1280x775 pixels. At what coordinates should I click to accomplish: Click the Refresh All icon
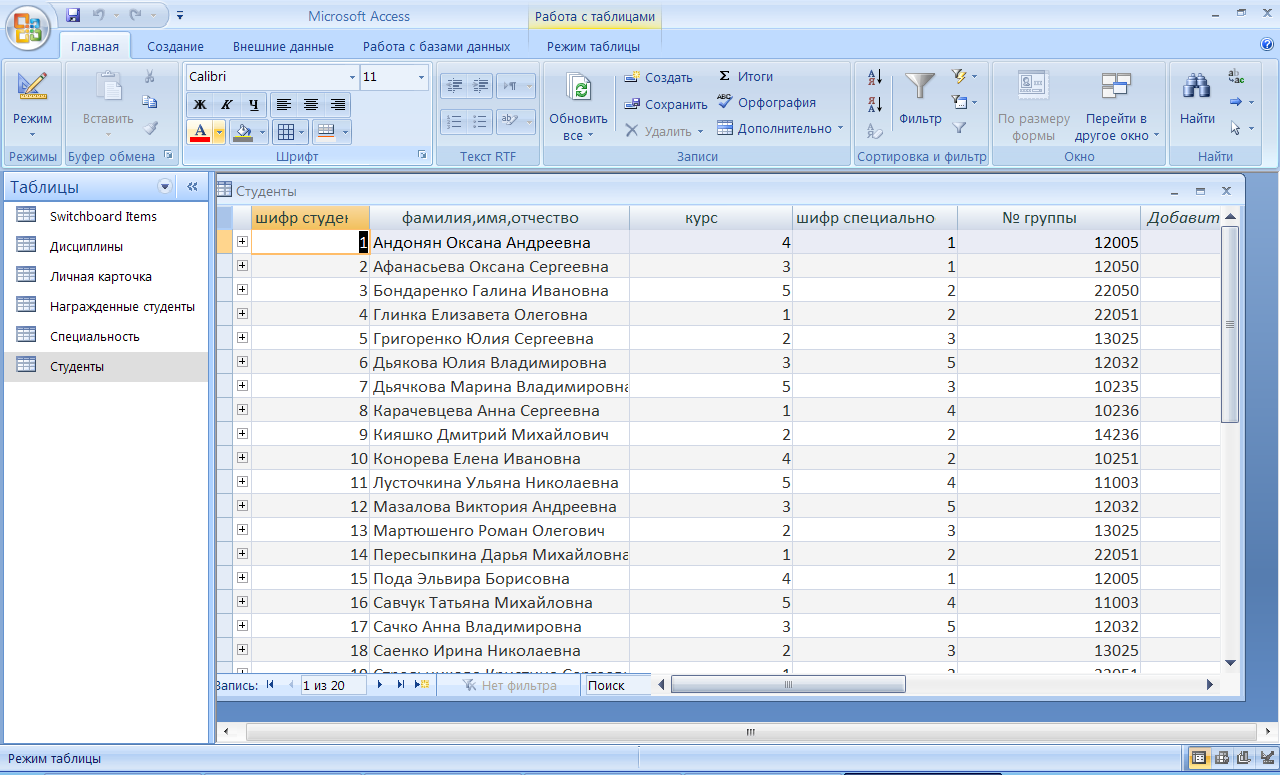[578, 89]
